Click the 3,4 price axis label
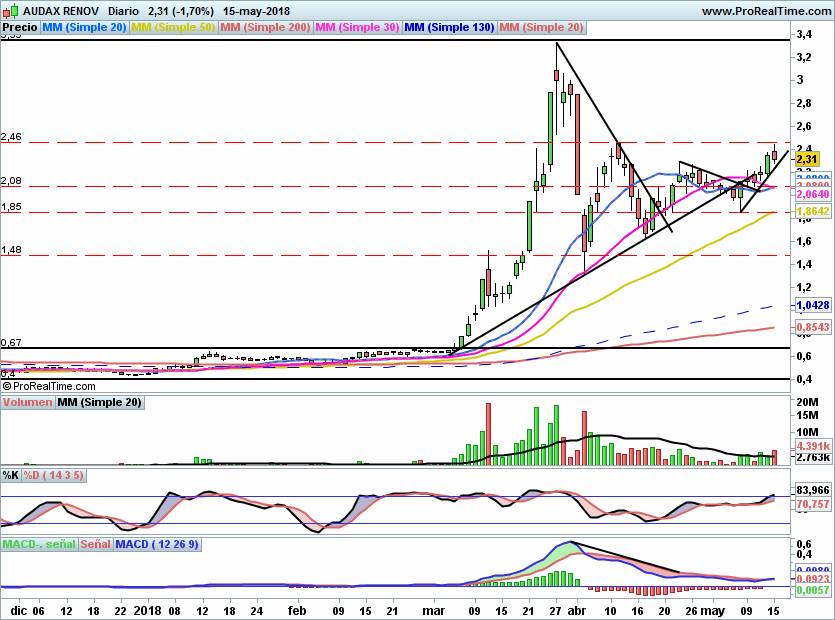This screenshot has height=620, width=835. point(804,35)
